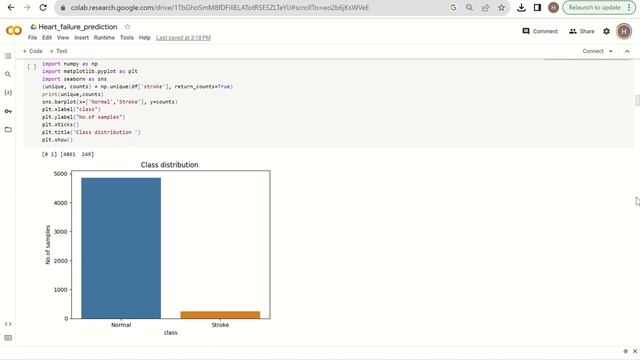Open the browser zoom magnifier icon
Viewport: 640px width, 360px height.
pyautogui.click(x=469, y=8)
